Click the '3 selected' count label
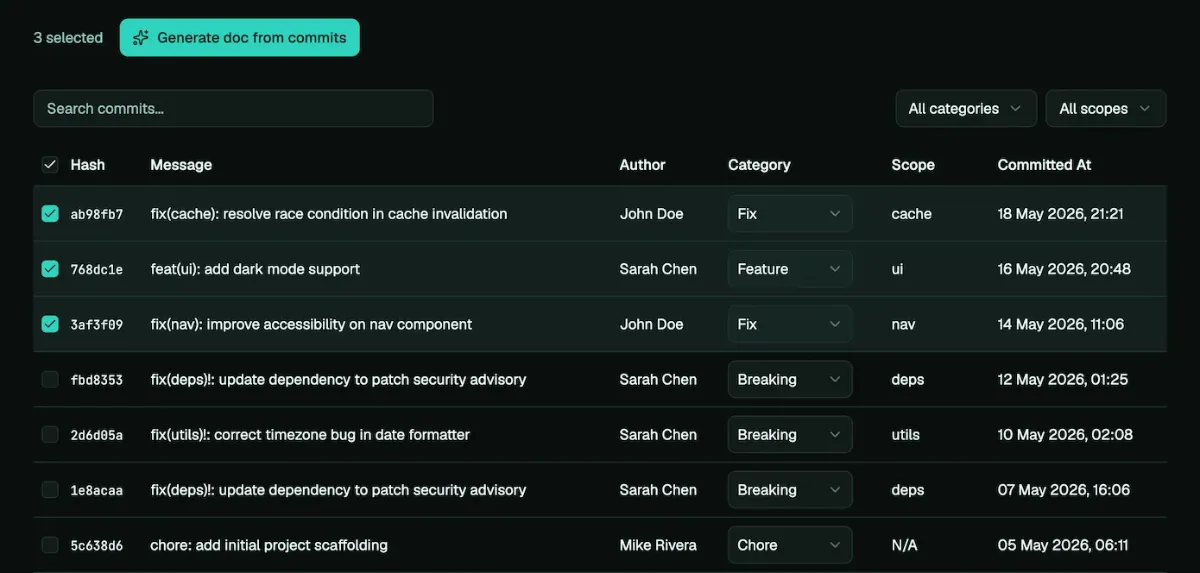 pos(68,38)
